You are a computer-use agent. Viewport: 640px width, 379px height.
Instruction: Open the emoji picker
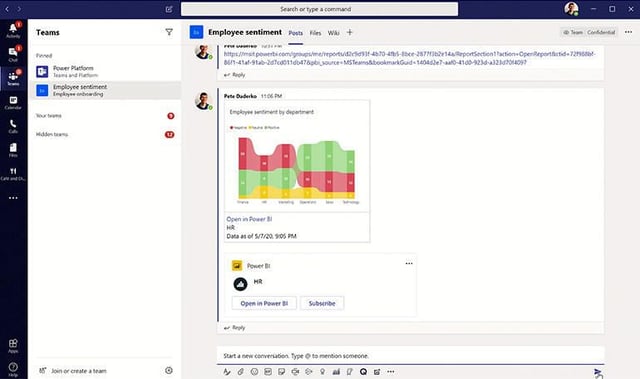254,372
